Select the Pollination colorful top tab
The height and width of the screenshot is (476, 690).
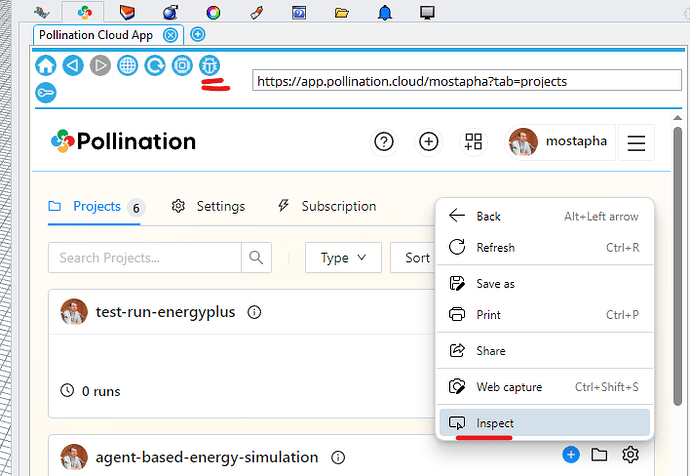84,12
